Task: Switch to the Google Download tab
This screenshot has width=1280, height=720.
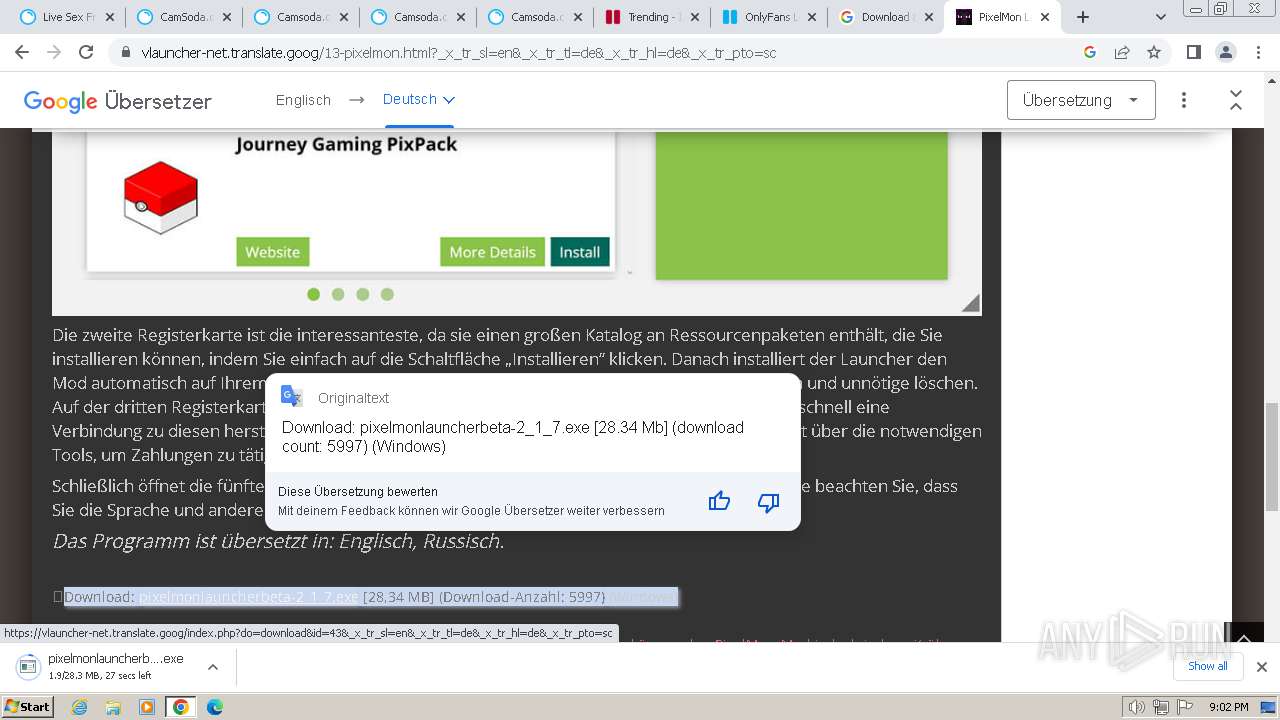Action: (885, 17)
